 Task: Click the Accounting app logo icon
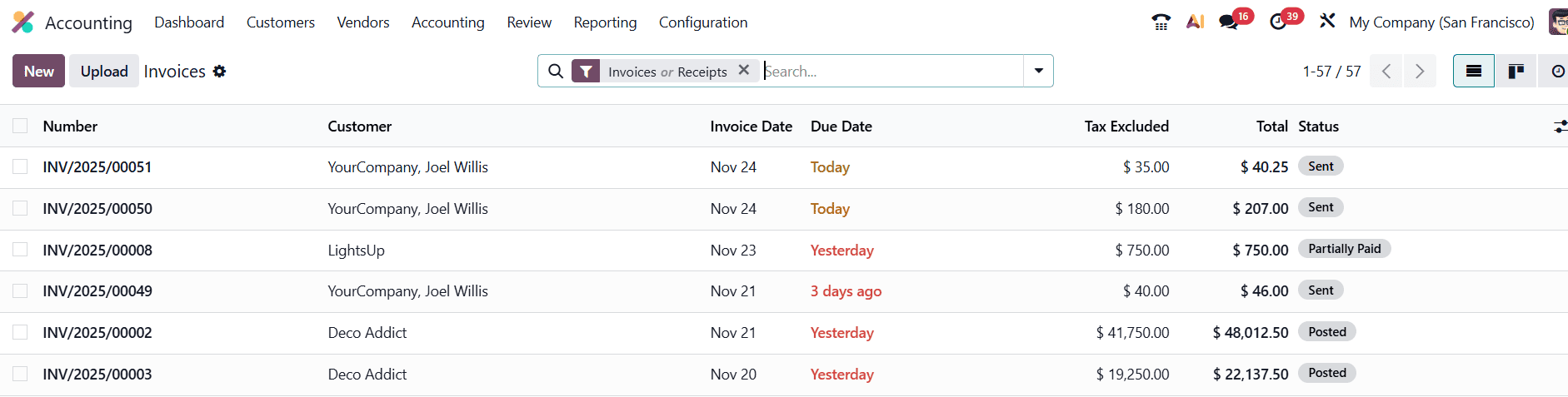point(22,22)
